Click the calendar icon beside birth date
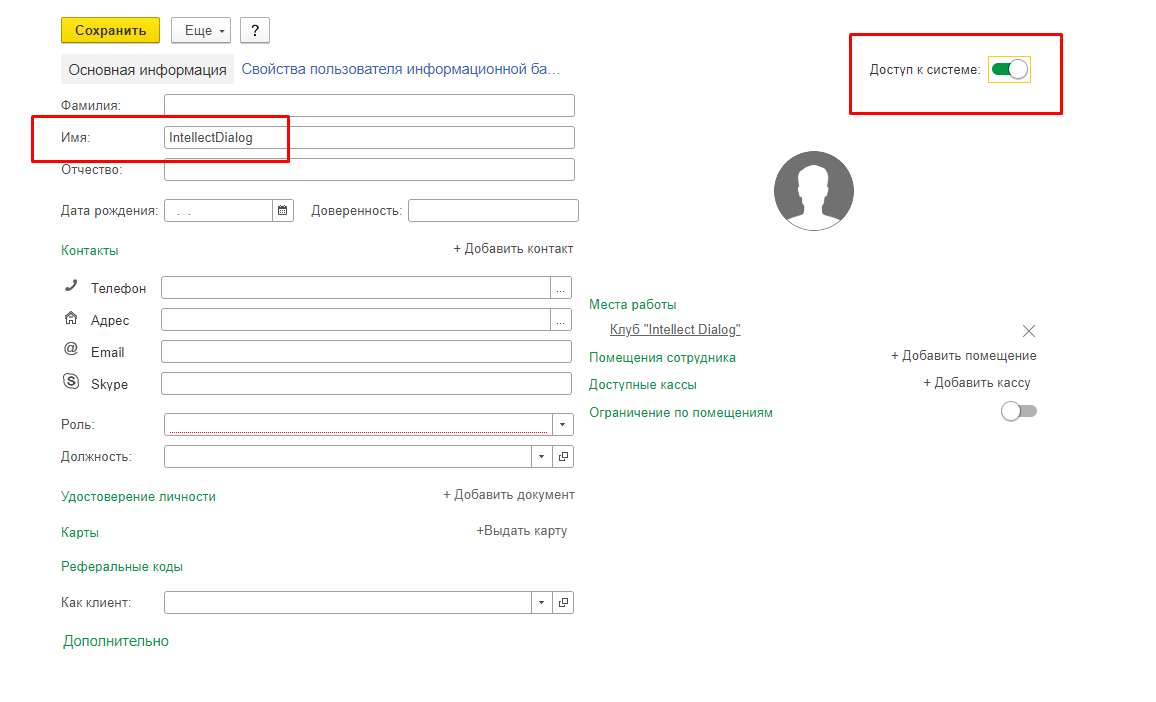Image resolution: width=1156 pixels, height=702 pixels. [x=283, y=210]
